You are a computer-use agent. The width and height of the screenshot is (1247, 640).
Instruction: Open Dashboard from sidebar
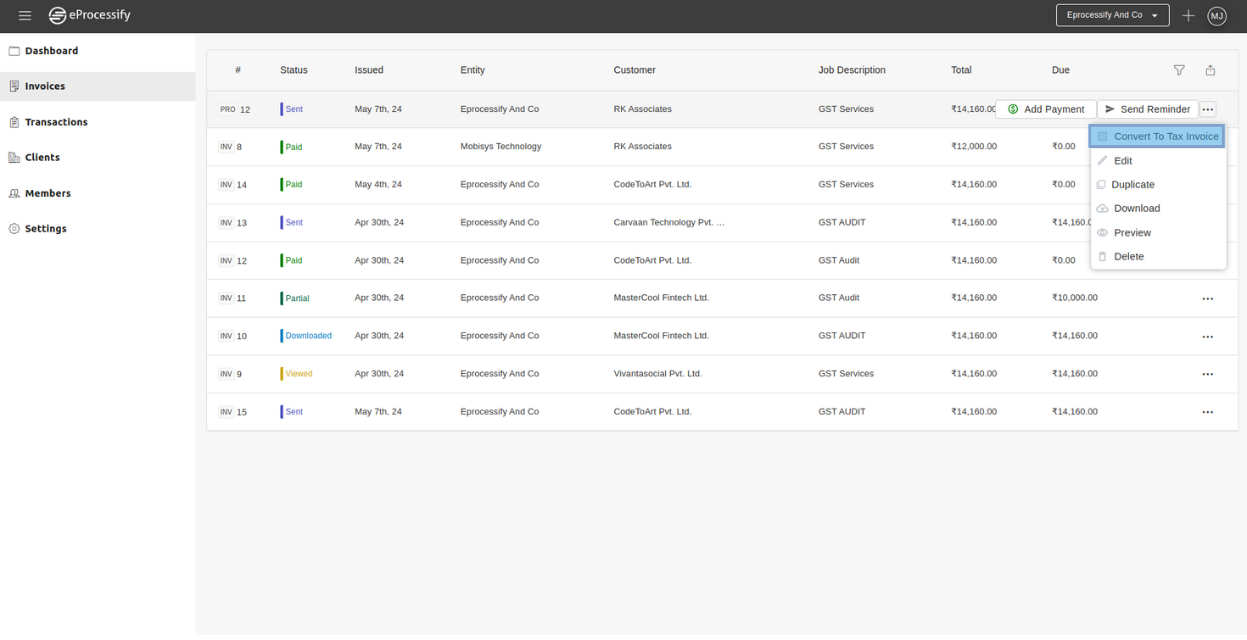[51, 51]
